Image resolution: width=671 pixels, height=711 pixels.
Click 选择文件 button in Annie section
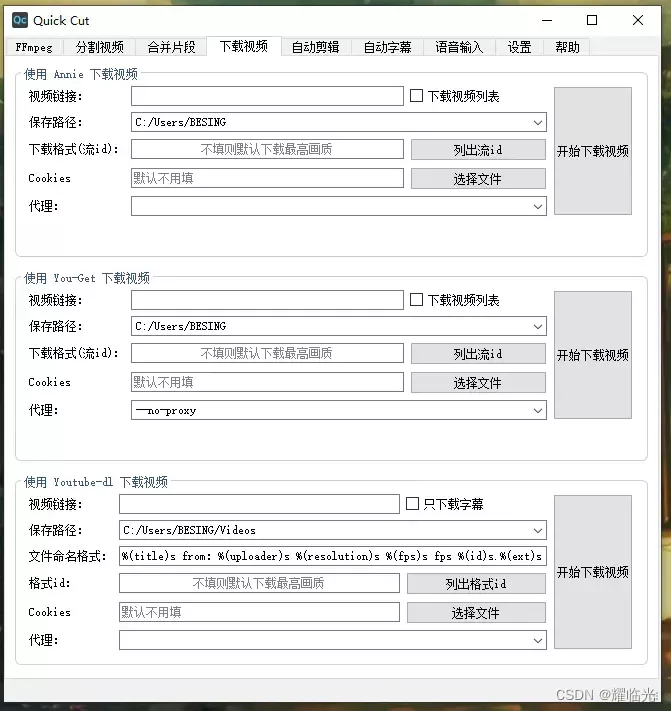478,179
